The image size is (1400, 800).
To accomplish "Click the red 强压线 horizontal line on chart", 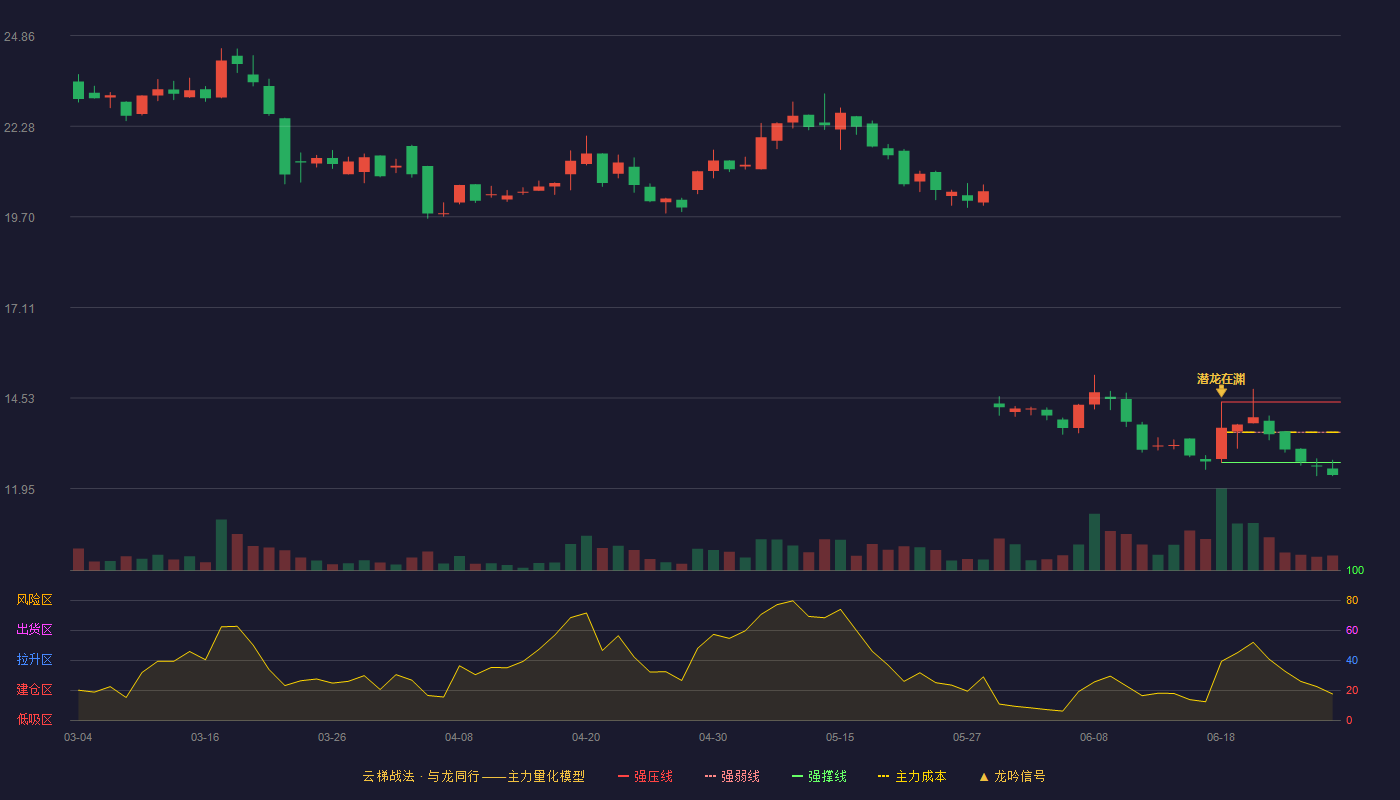I will tap(1281, 402).
